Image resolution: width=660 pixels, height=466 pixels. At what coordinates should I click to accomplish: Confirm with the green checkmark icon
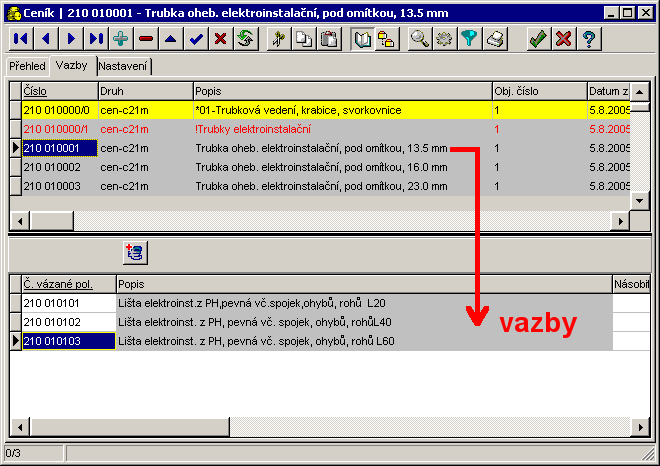[538, 39]
